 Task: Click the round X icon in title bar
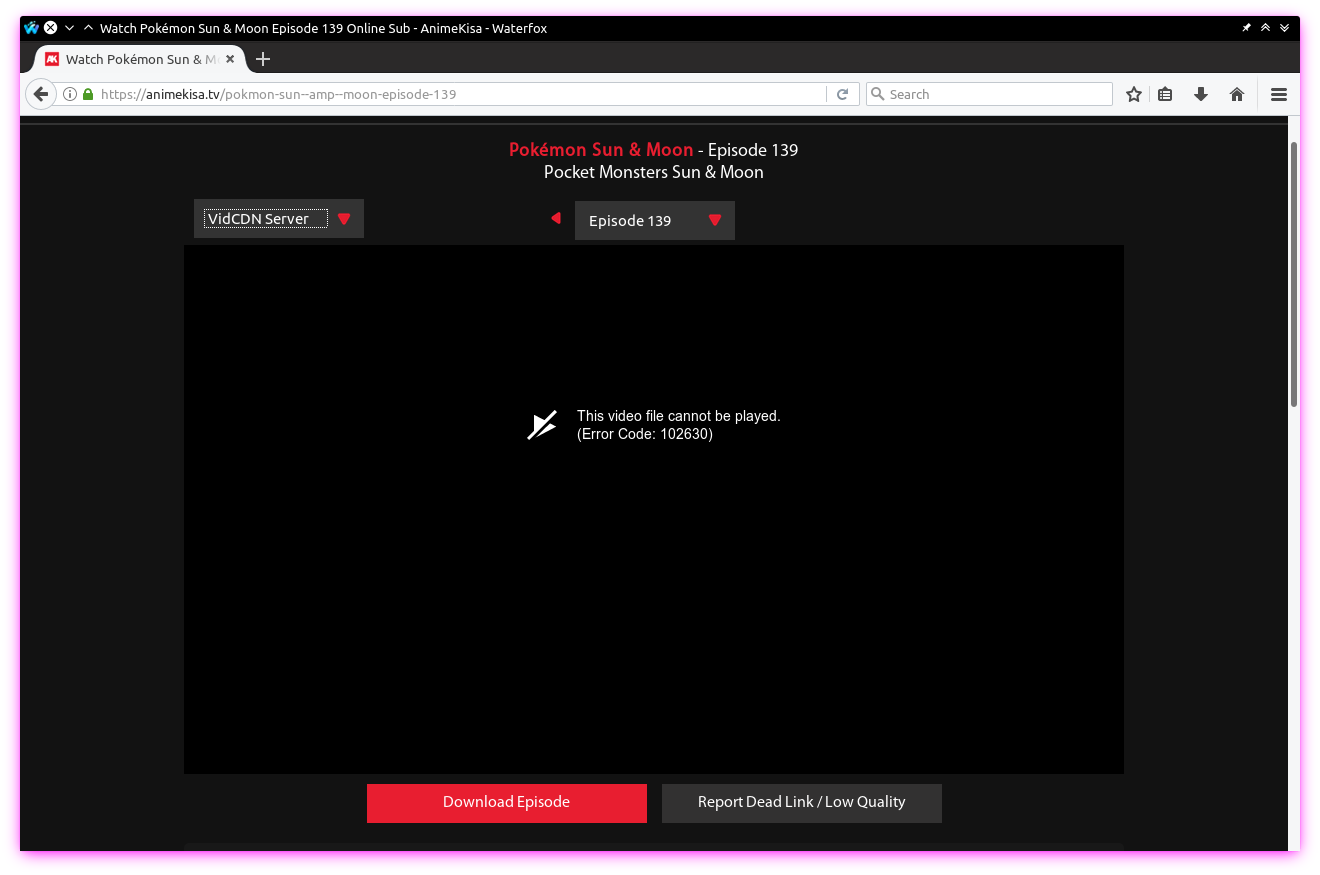tap(50, 28)
